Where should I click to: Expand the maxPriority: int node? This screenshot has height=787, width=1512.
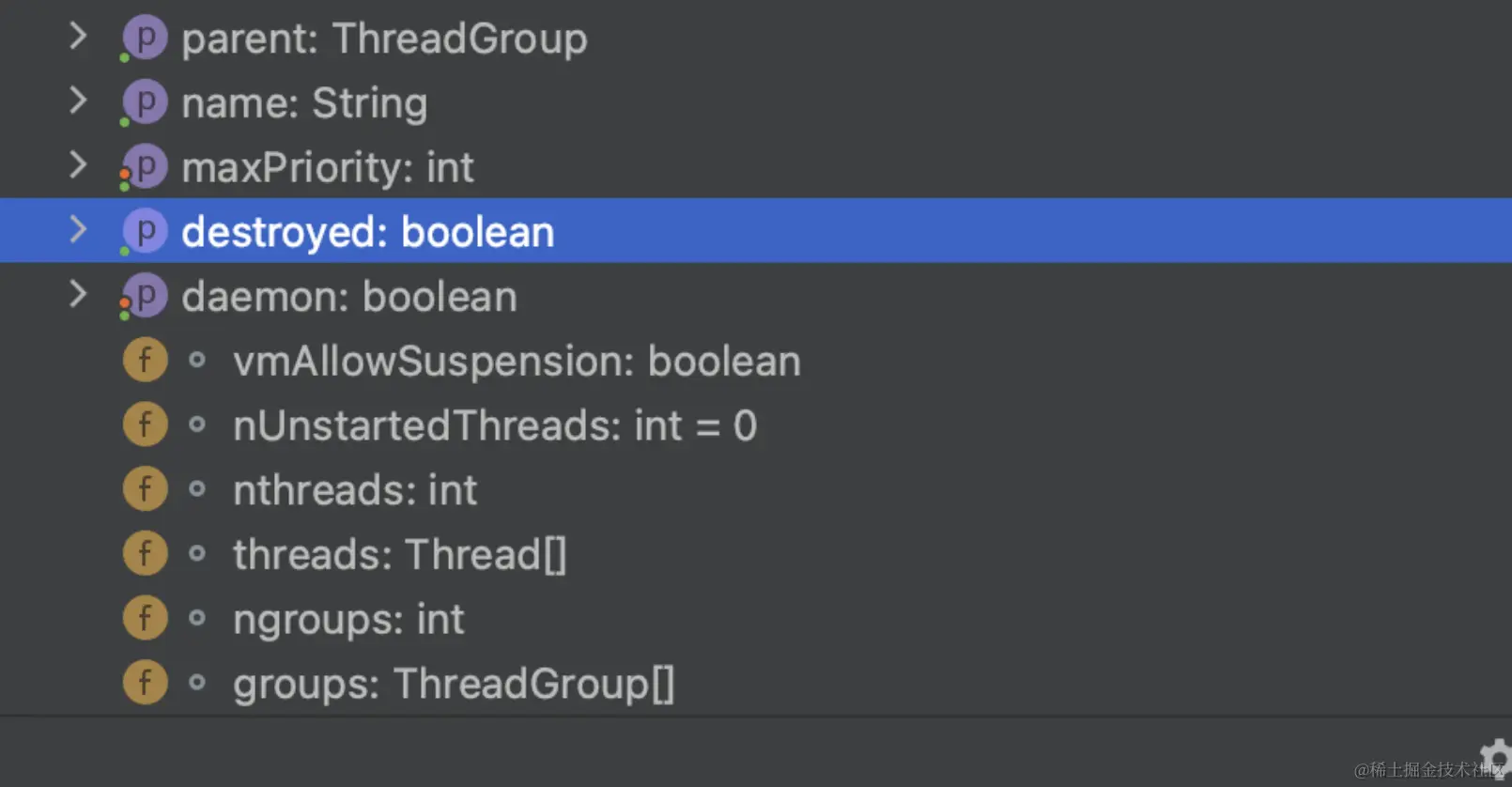click(x=78, y=165)
